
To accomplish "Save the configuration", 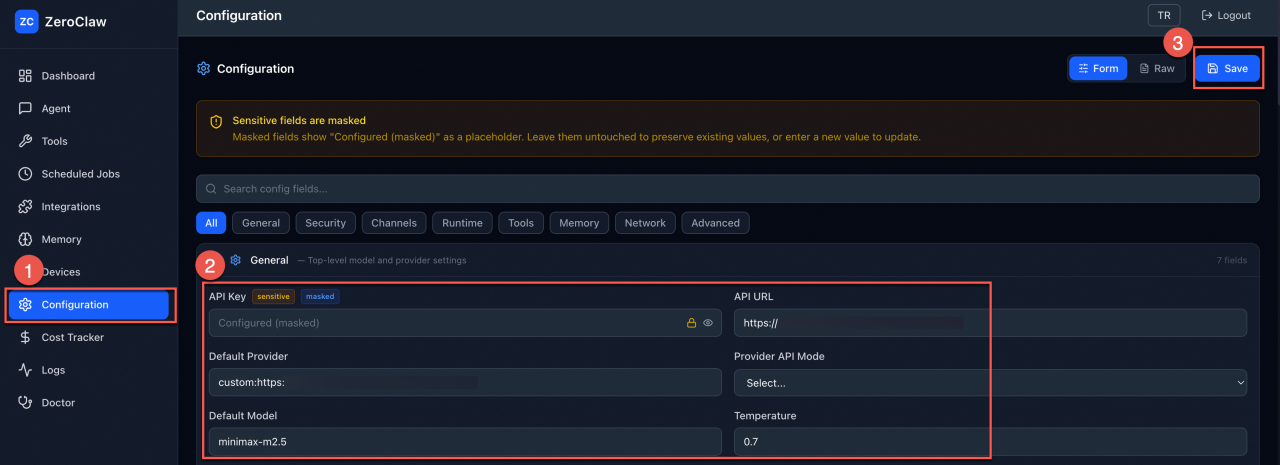I will point(1227,68).
